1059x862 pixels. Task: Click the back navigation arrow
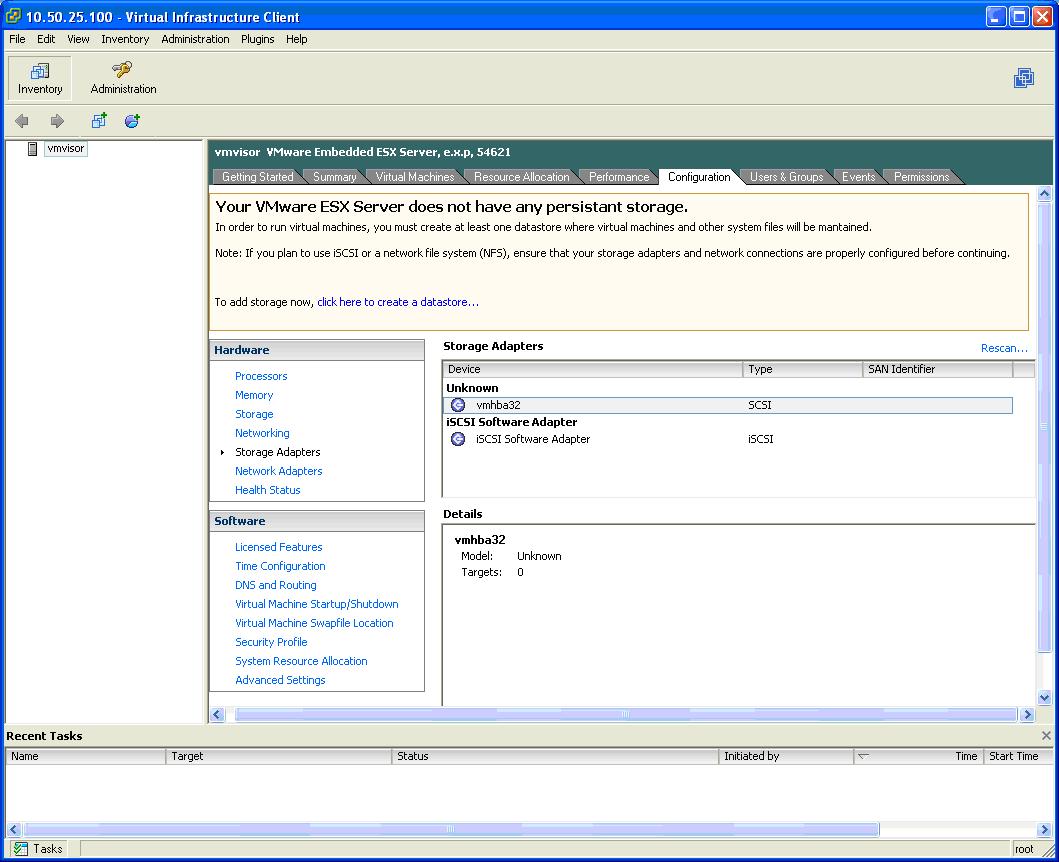pyautogui.click(x=22, y=121)
